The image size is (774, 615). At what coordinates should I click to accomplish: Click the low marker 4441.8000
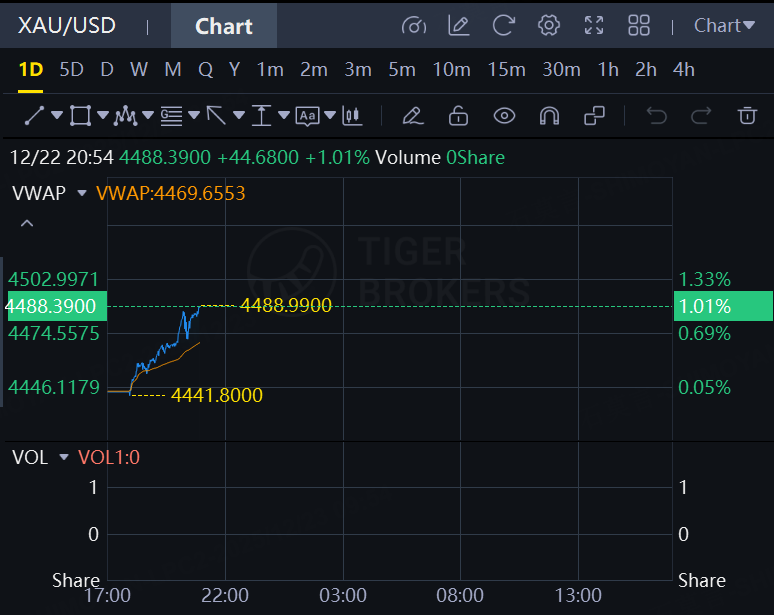(x=217, y=395)
